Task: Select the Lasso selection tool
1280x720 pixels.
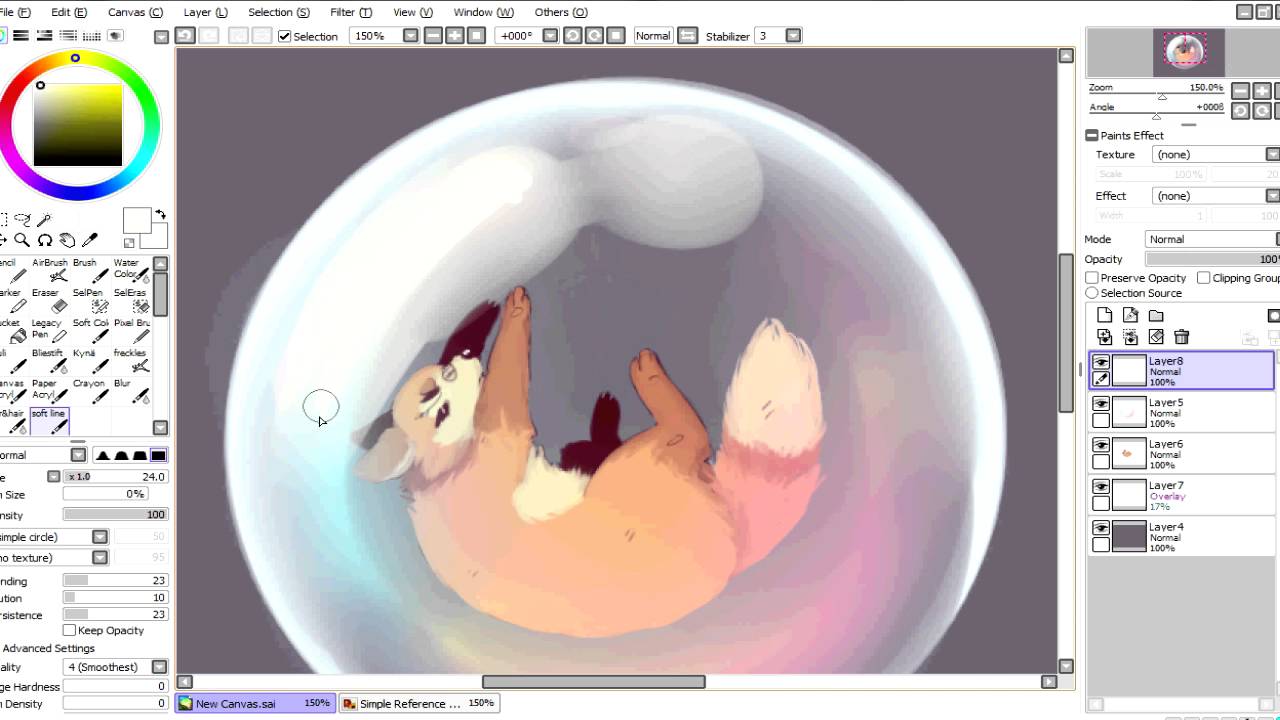Action: [22, 219]
